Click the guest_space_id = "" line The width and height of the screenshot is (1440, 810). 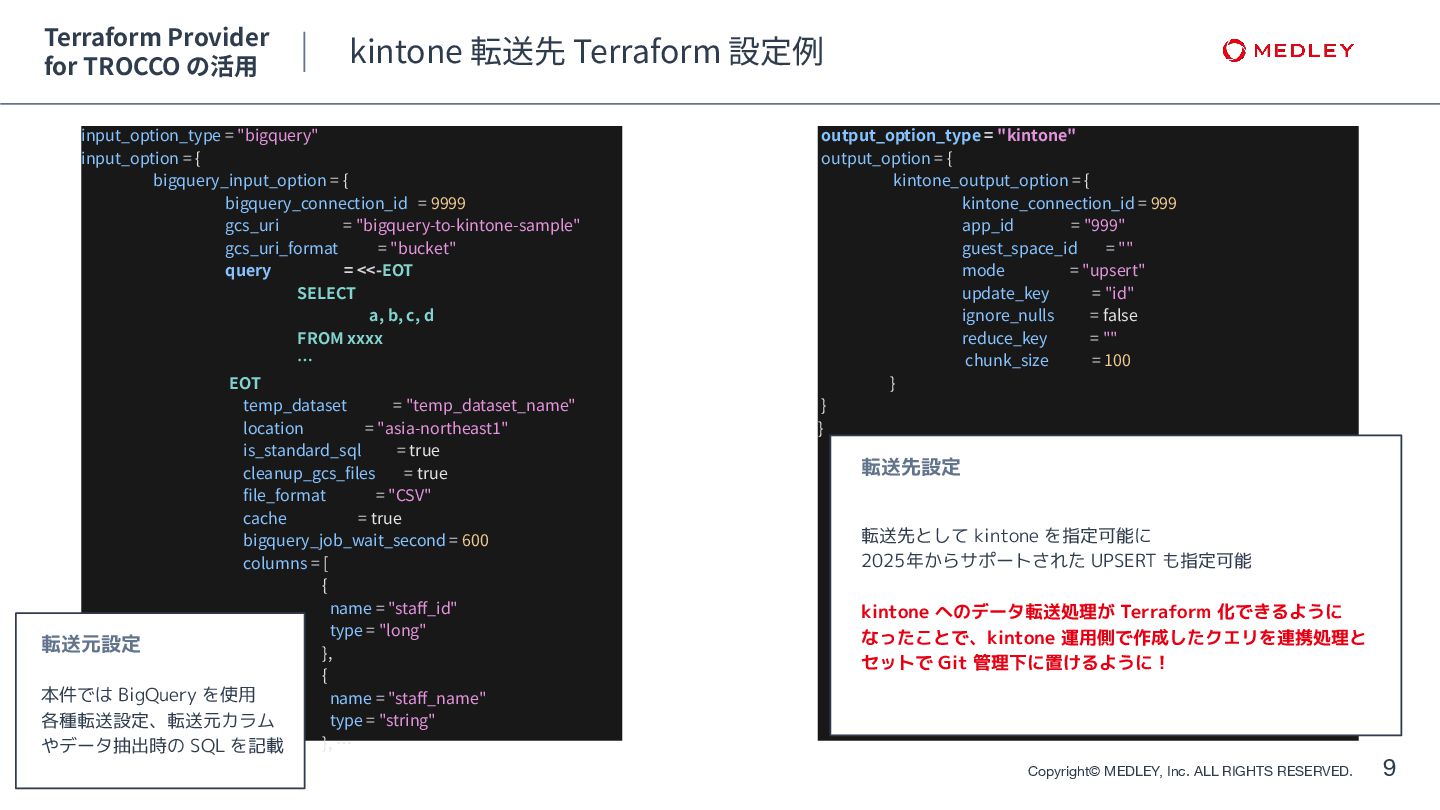pos(1047,248)
